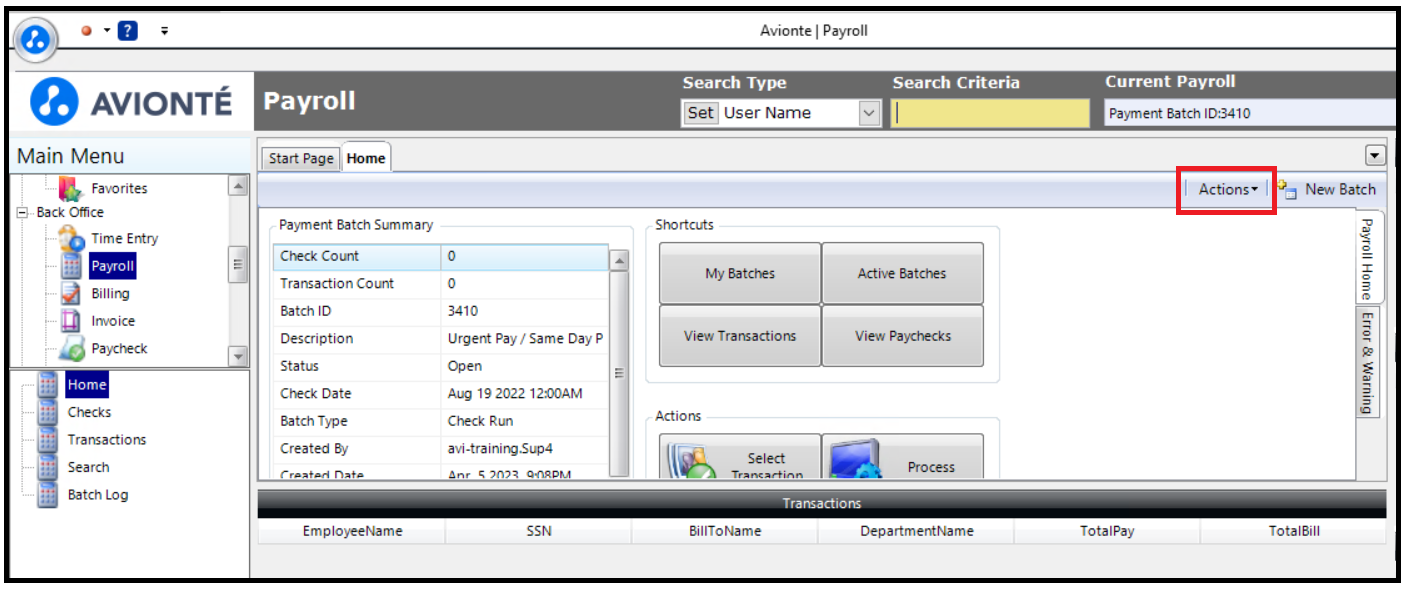The image size is (1411, 591).
Task: Open the Invoice menu icon
Action: (71, 321)
